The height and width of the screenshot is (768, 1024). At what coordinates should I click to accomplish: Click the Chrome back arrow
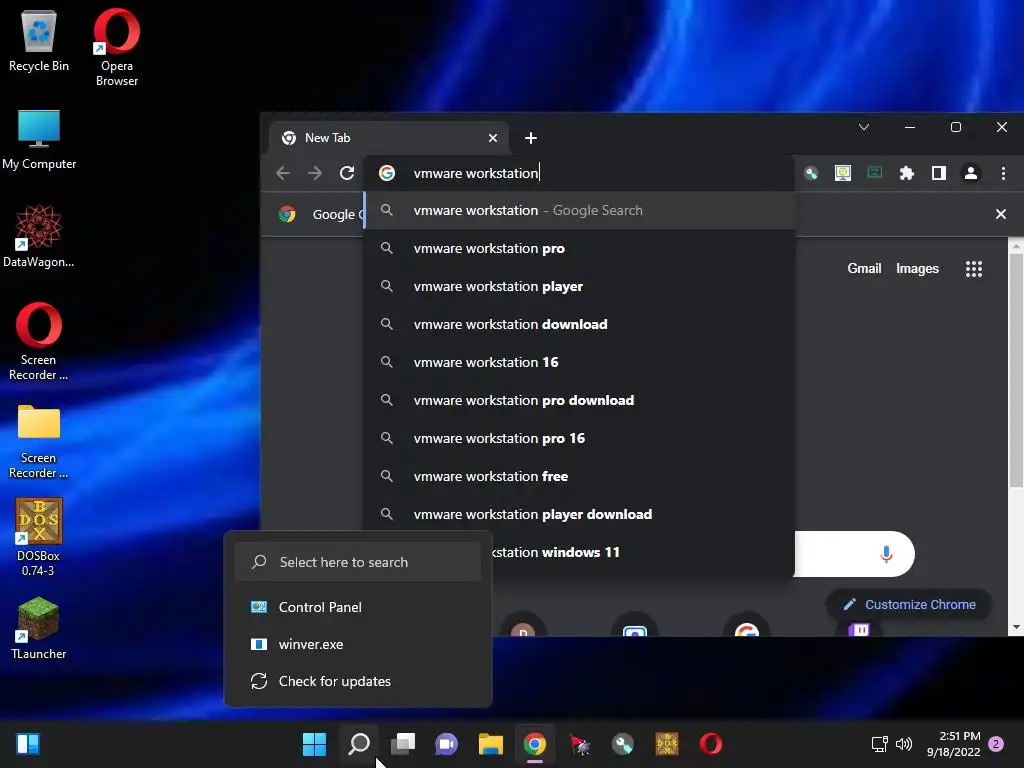pos(283,173)
